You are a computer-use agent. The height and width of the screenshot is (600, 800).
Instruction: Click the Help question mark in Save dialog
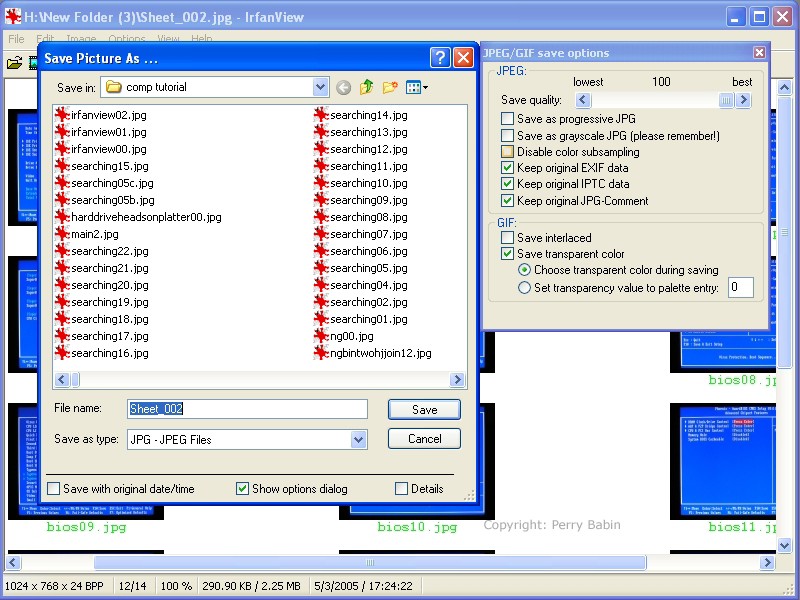[x=440, y=58]
